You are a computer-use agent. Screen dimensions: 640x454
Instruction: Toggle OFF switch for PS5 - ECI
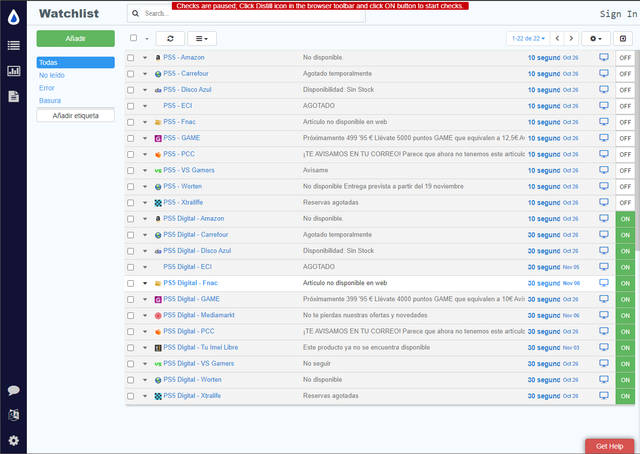pyautogui.click(x=625, y=106)
